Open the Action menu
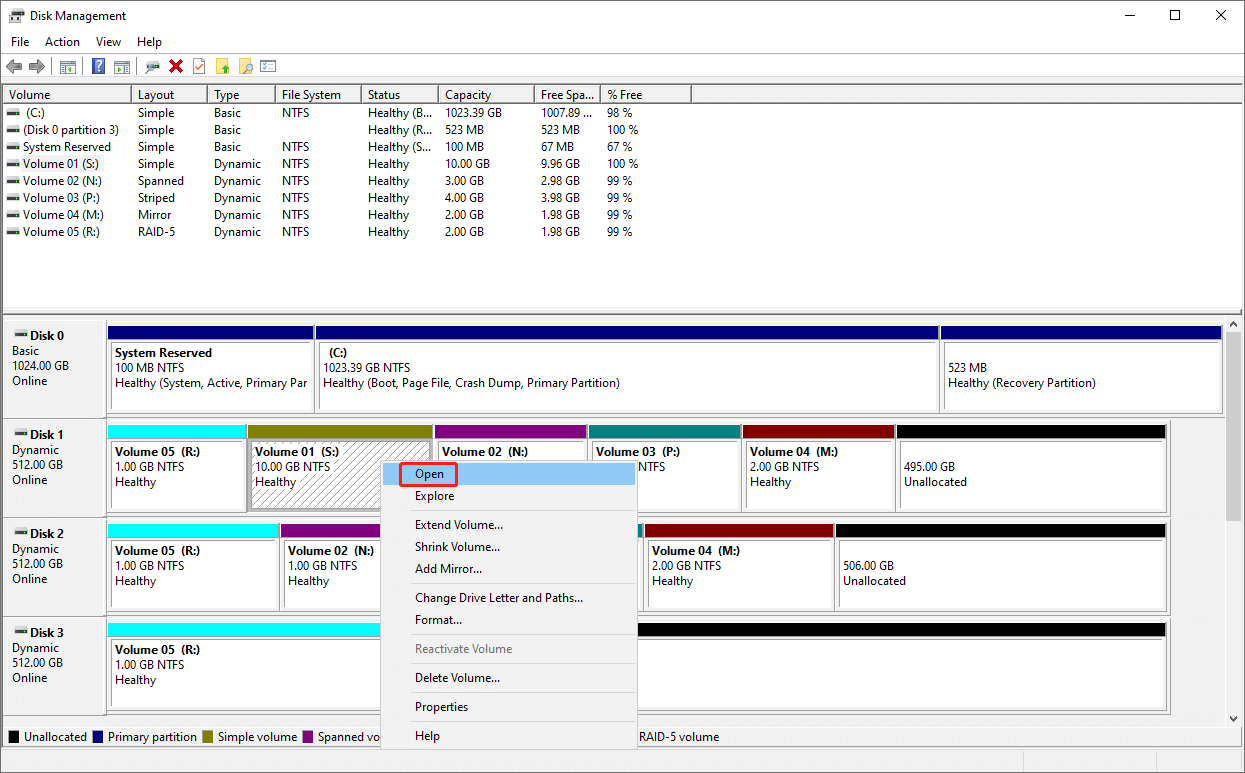 point(62,42)
